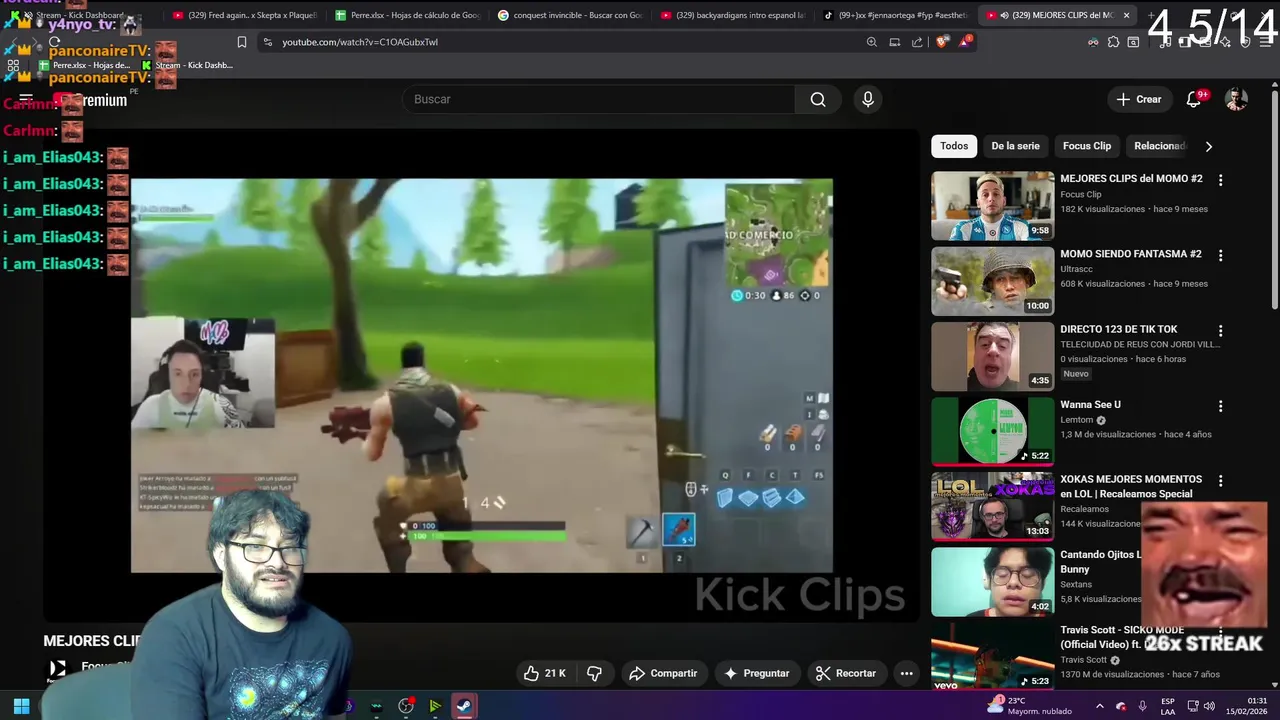Click the Ultrascc channel name
1280x720 pixels.
coord(1078,269)
